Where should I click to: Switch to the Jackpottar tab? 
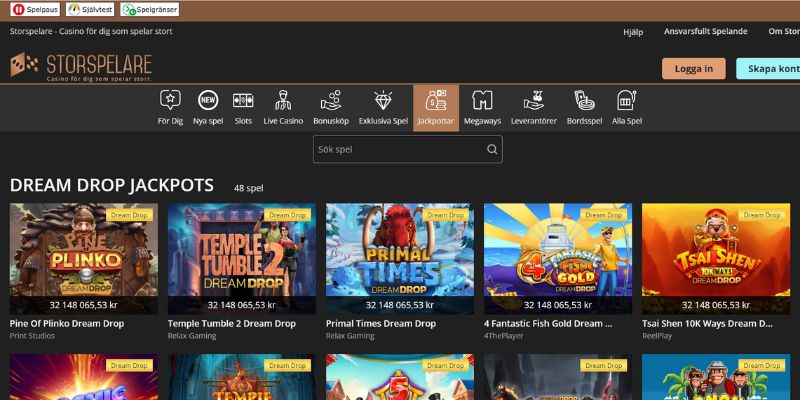[x=436, y=108]
